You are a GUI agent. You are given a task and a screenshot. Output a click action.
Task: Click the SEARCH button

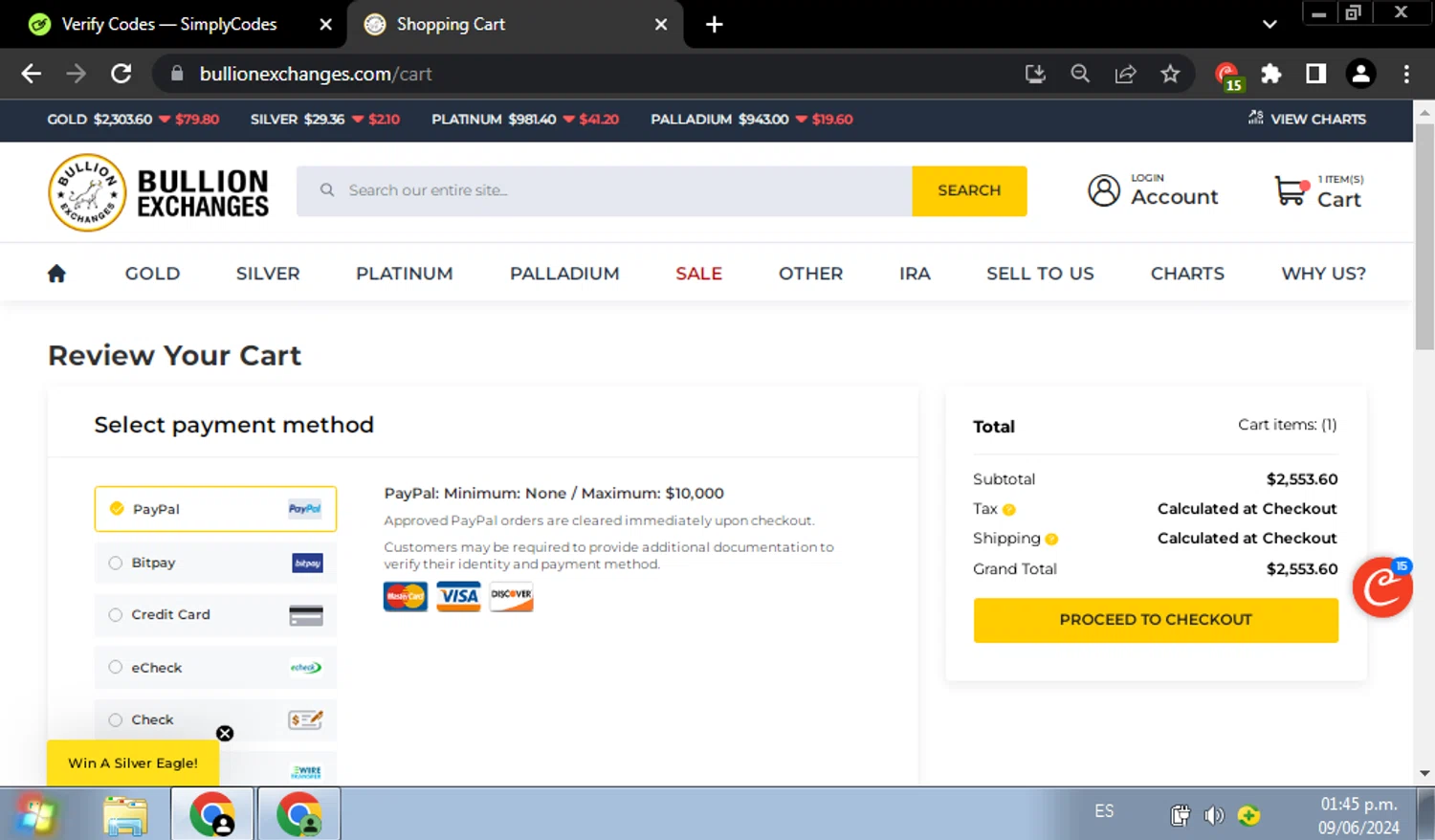pyautogui.click(x=969, y=190)
